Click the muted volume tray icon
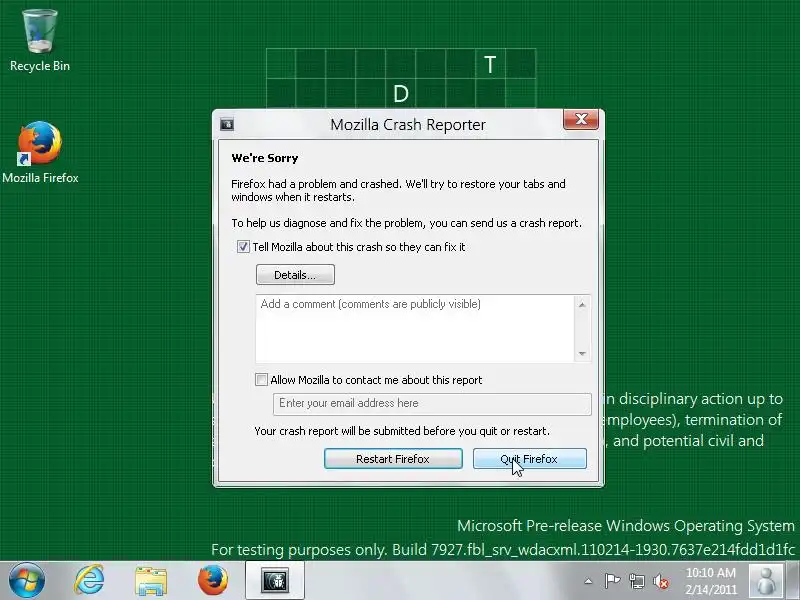This screenshot has height=600, width=800. [x=661, y=581]
